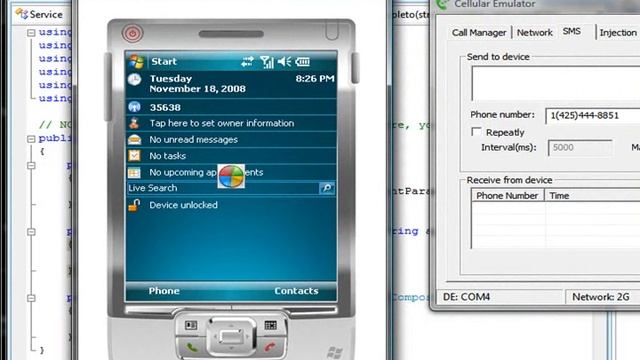Select the SMS tab

[571, 31]
